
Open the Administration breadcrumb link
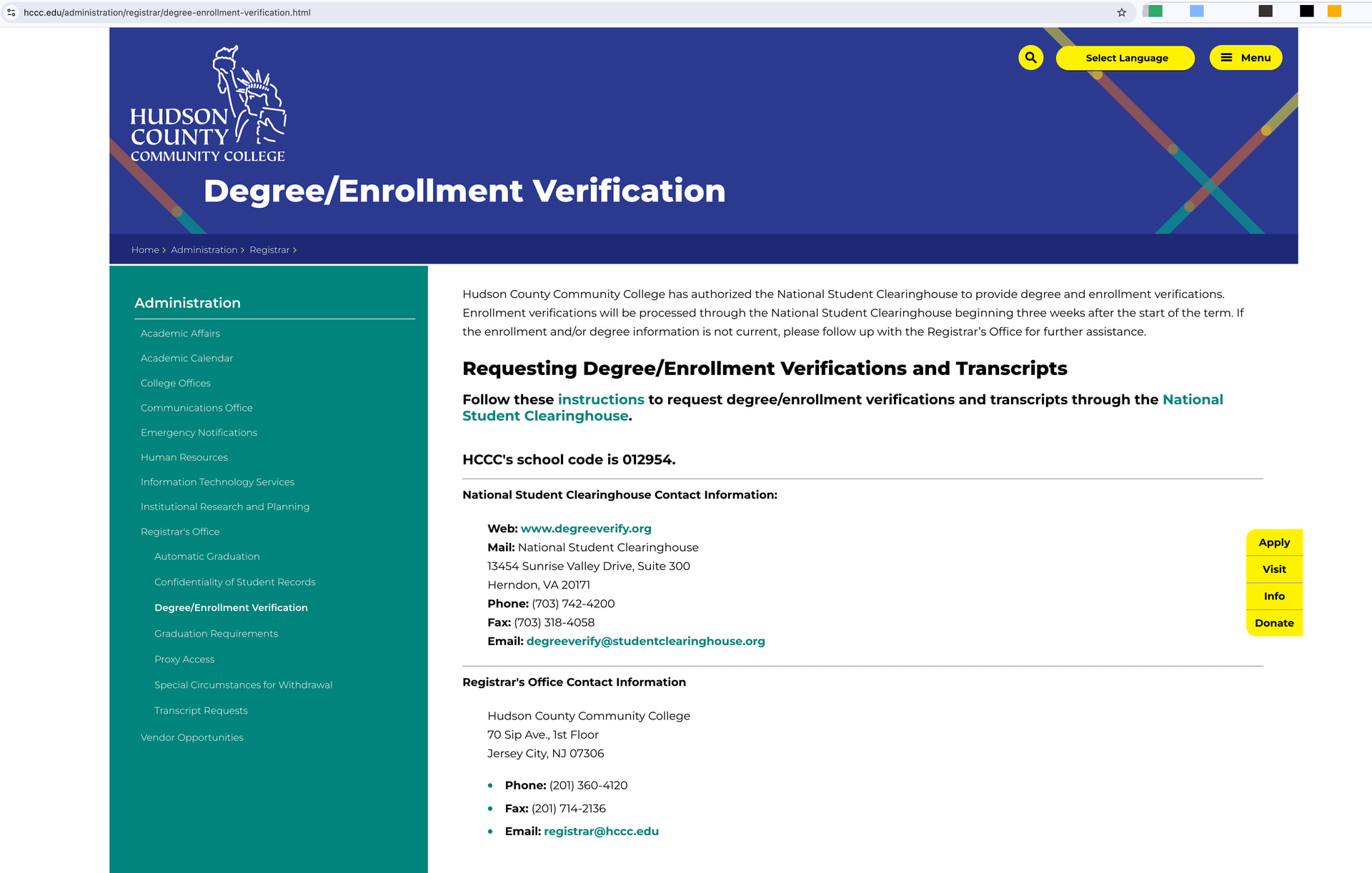pyautogui.click(x=204, y=250)
